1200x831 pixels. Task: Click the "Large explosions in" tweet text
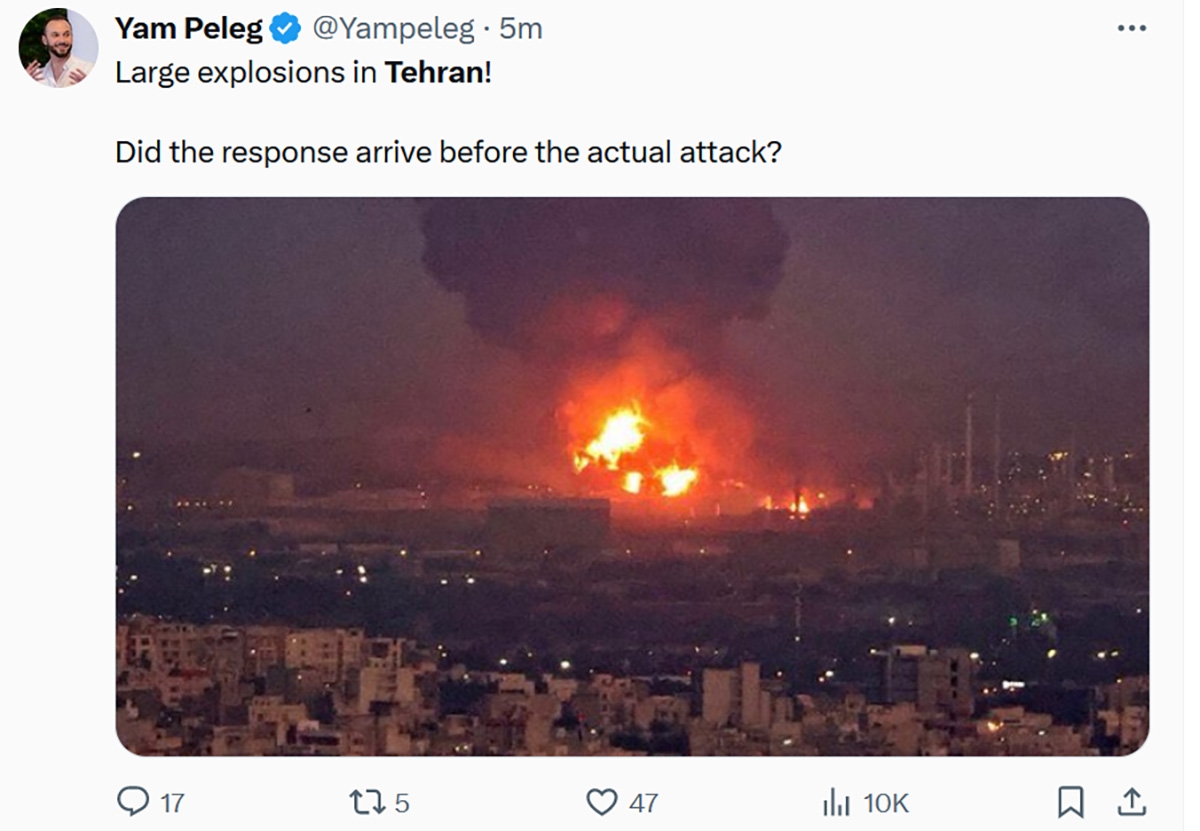246,73
